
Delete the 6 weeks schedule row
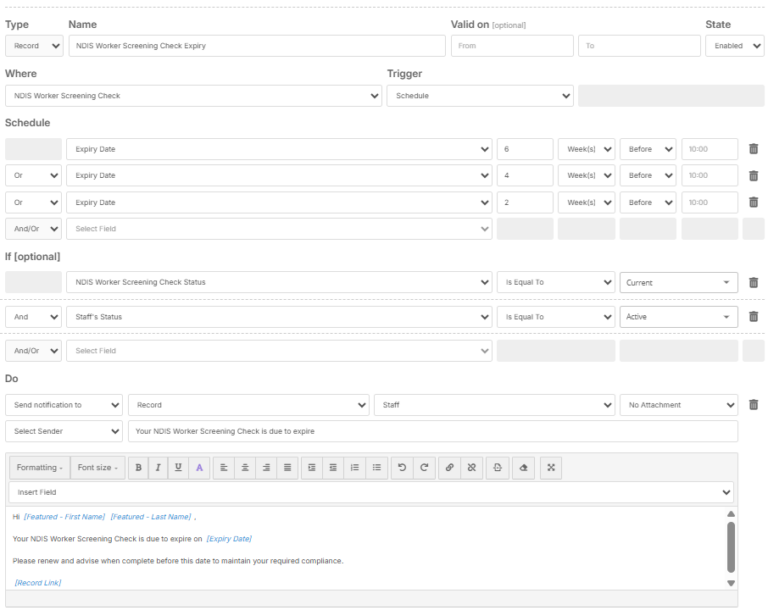753,149
